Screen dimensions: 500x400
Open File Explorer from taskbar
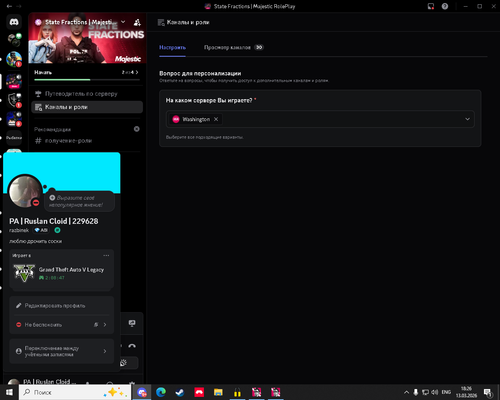pyautogui.click(x=218, y=392)
